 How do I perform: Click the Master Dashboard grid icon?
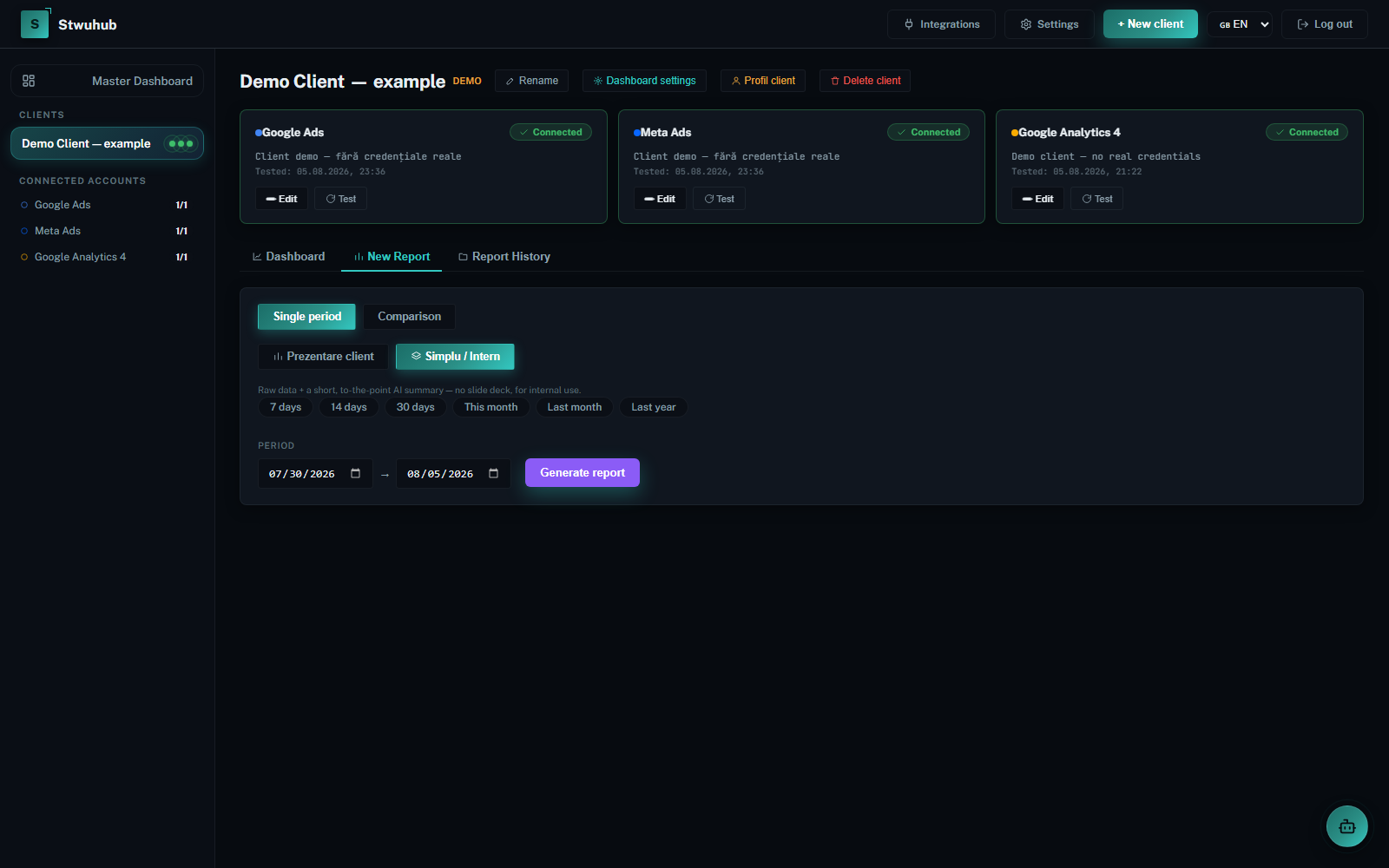pos(29,81)
